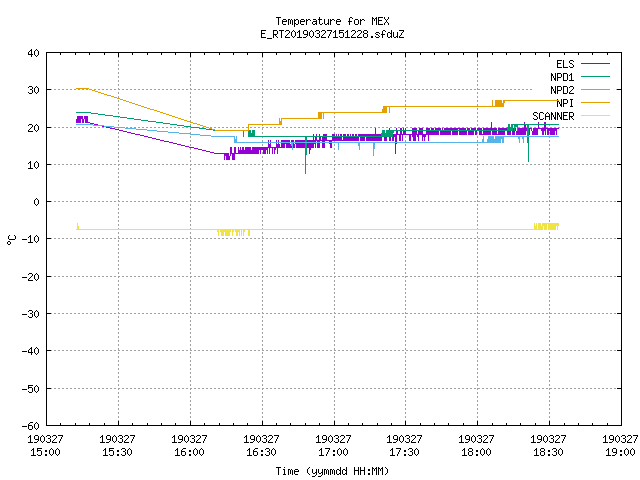Click the yellow SCANNER noise burst near 16:18
Image resolution: width=640 pixels, height=480 pixels.
(x=233, y=233)
